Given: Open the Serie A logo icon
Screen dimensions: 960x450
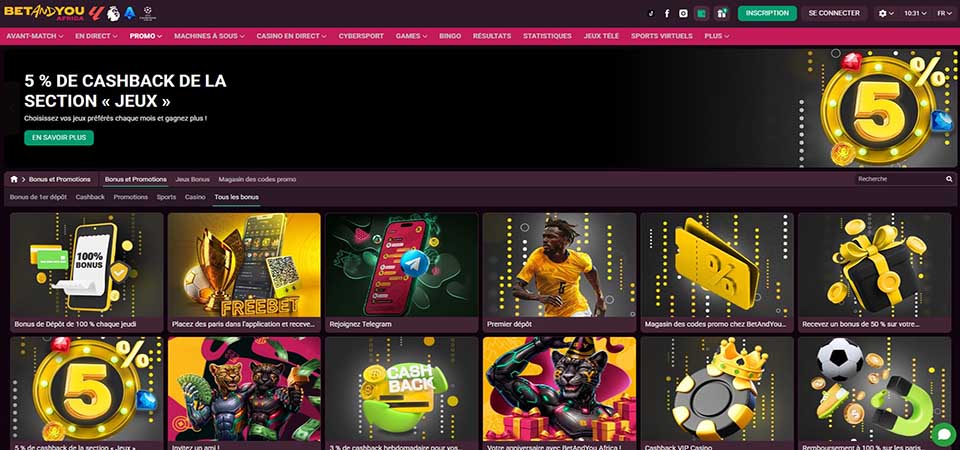Looking at the screenshot, I should [x=130, y=13].
